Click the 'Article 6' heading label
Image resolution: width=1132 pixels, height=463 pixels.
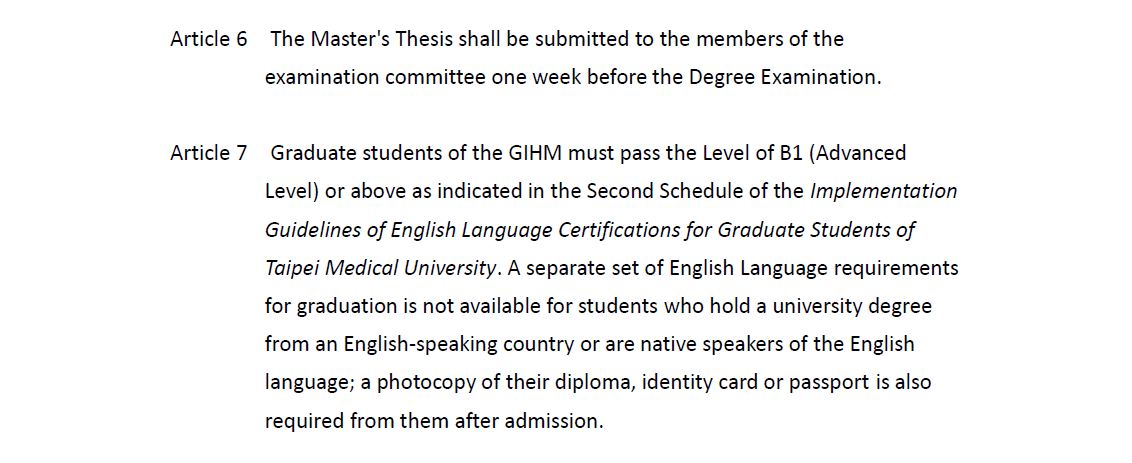point(209,39)
